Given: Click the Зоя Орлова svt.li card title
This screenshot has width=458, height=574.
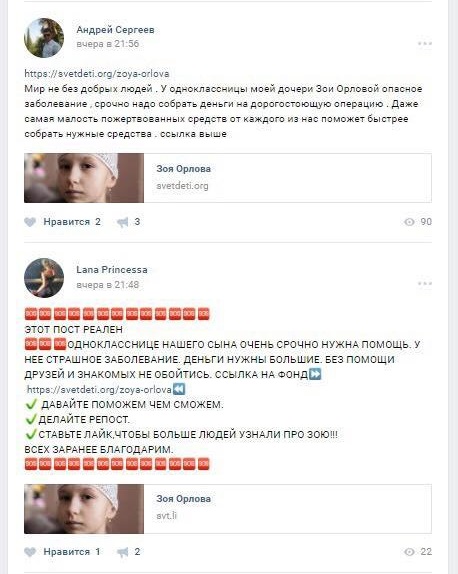Looking at the screenshot, I should (183, 499).
